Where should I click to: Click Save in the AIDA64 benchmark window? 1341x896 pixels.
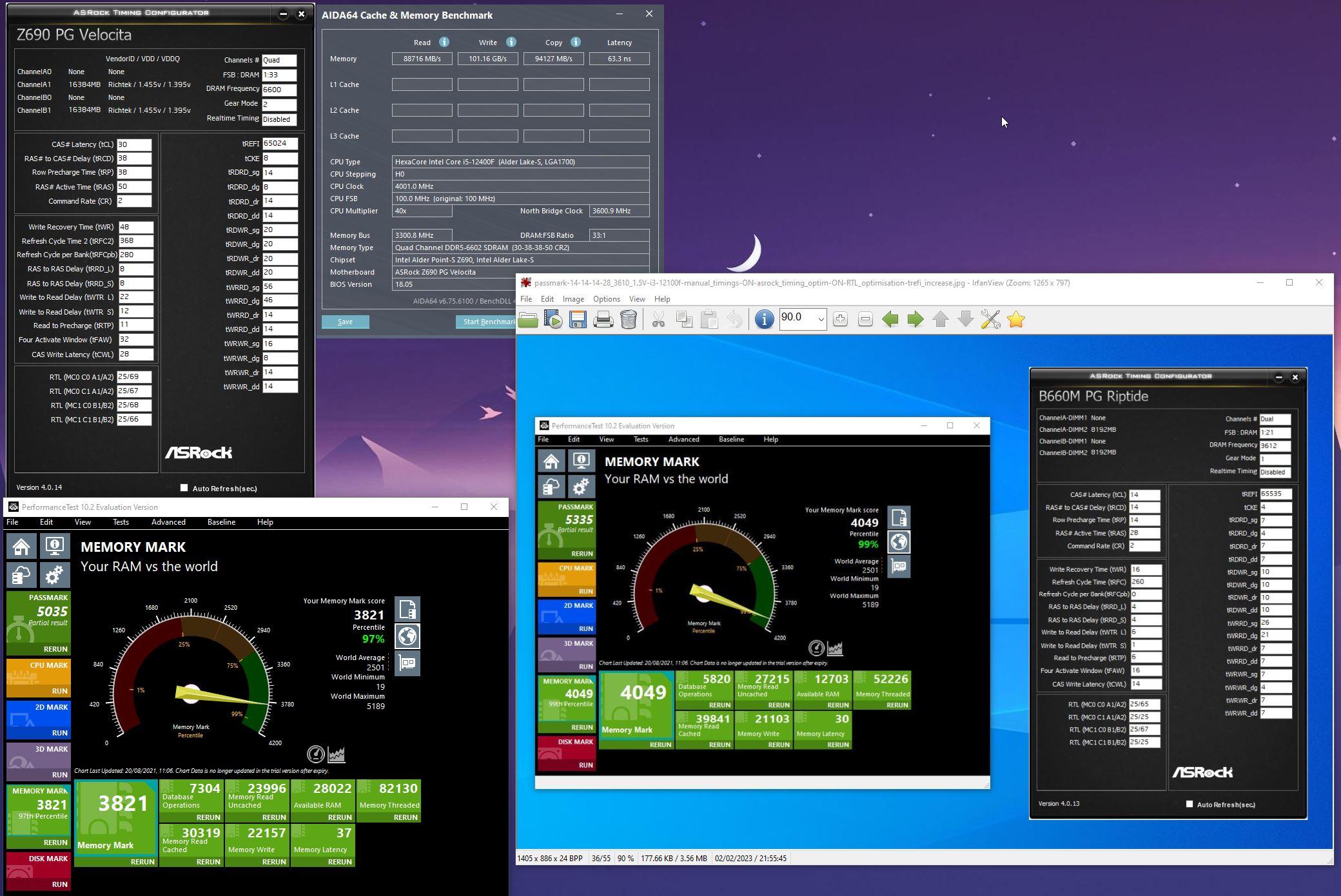click(x=346, y=322)
